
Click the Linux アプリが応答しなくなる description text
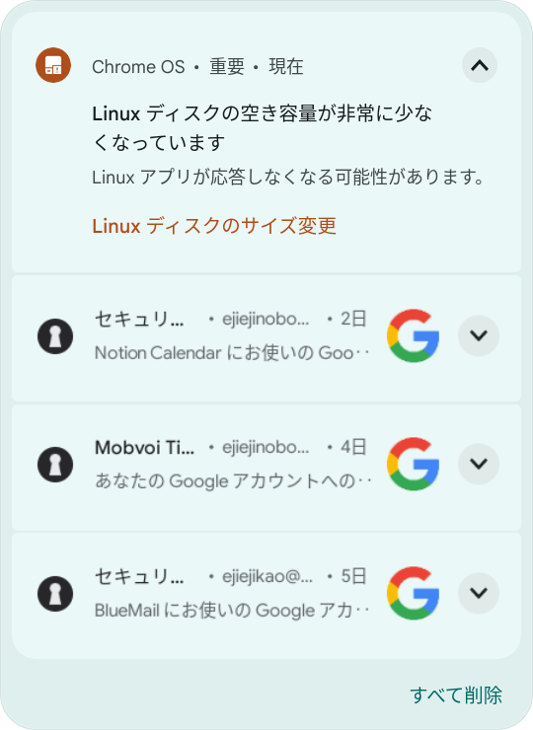click(x=289, y=177)
